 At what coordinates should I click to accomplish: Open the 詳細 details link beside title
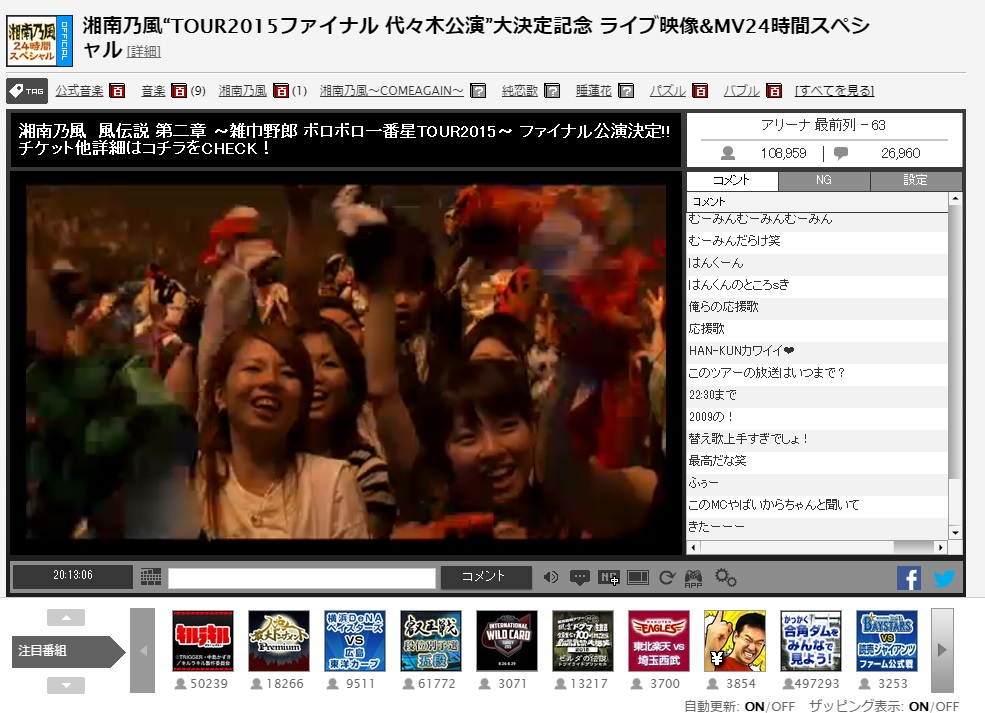(143, 51)
